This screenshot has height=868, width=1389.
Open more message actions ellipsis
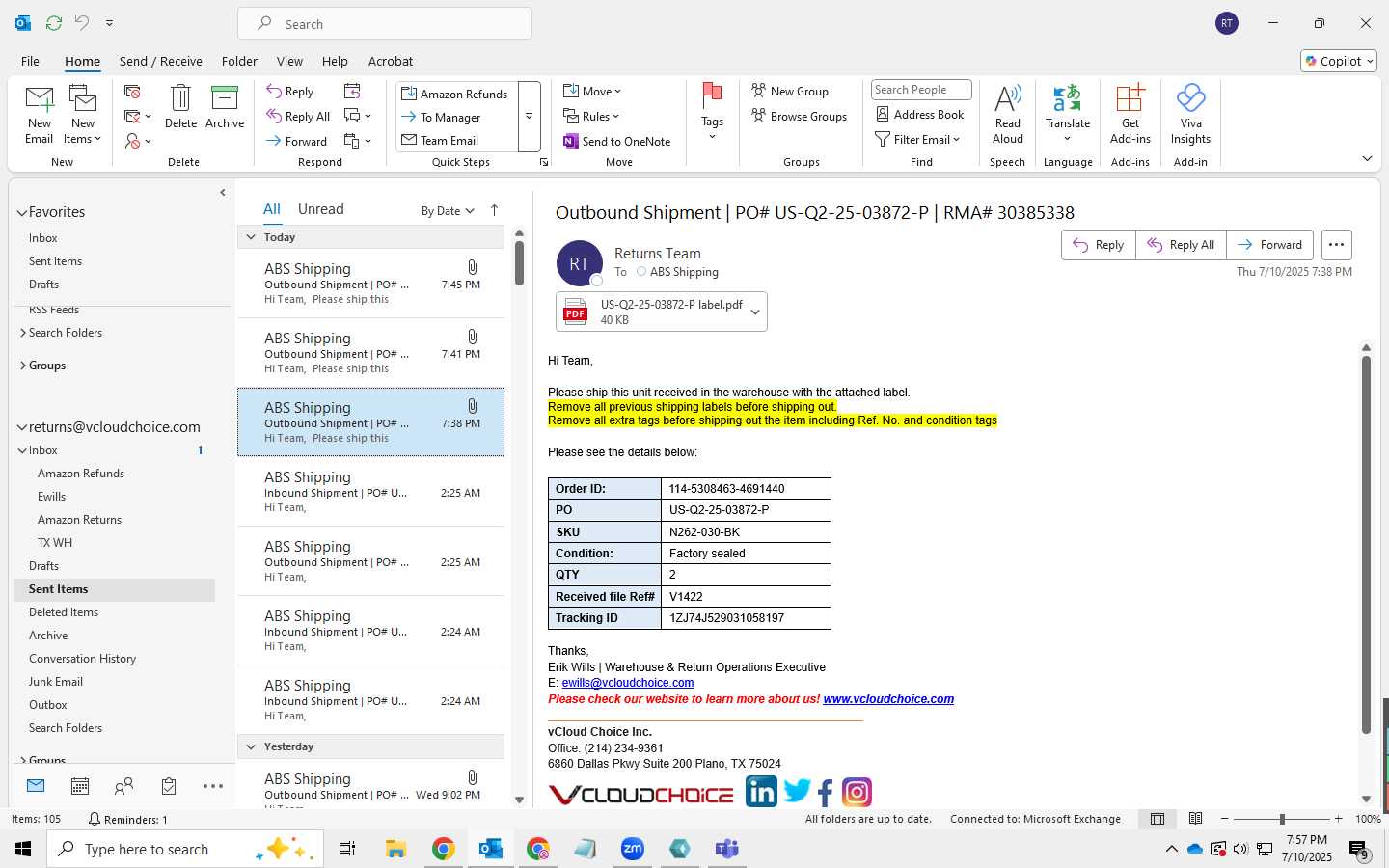pyautogui.click(x=1336, y=245)
